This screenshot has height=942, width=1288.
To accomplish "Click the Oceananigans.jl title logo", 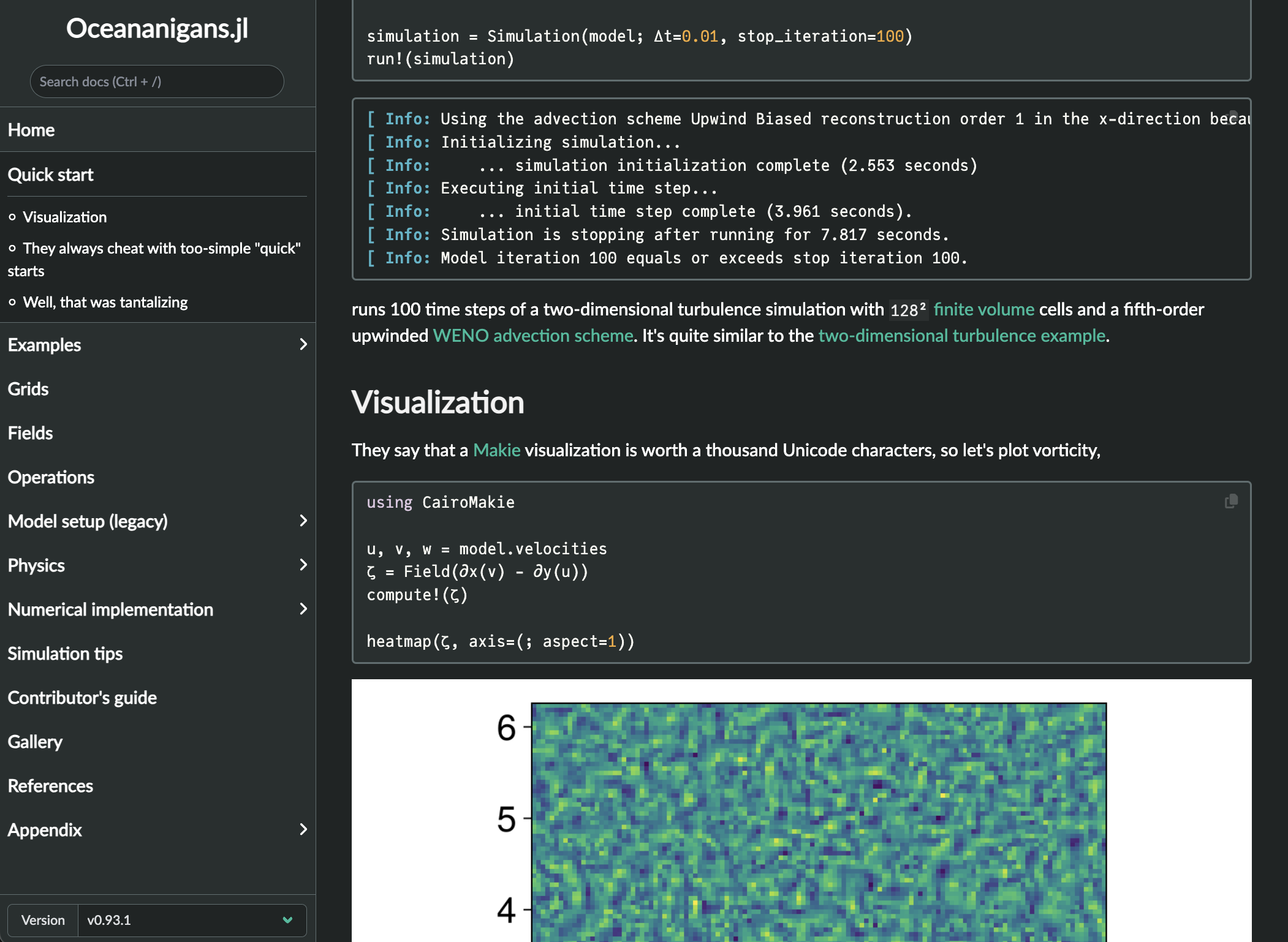I will click(157, 28).
